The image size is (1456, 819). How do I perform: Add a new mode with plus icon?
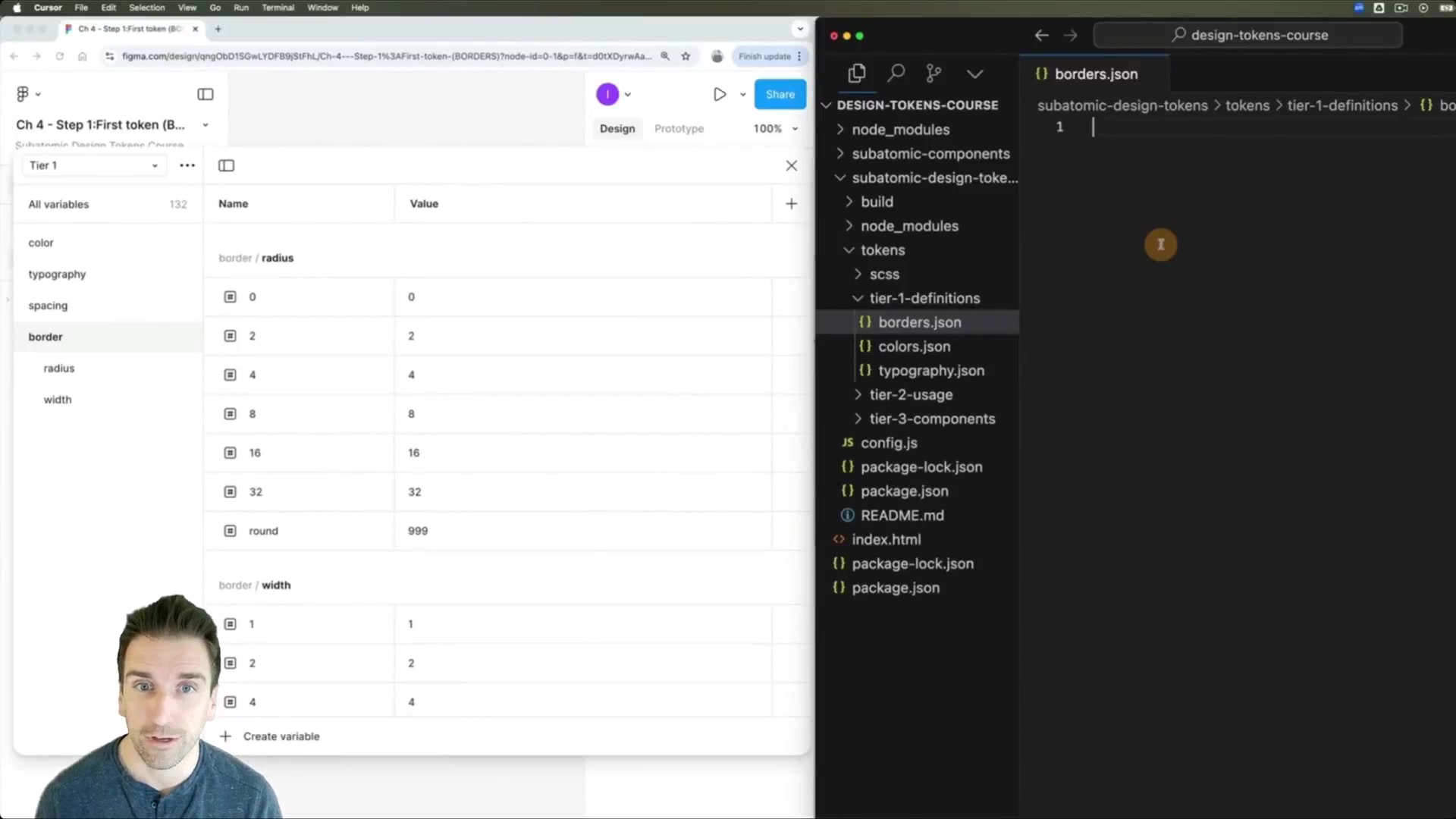pos(792,203)
